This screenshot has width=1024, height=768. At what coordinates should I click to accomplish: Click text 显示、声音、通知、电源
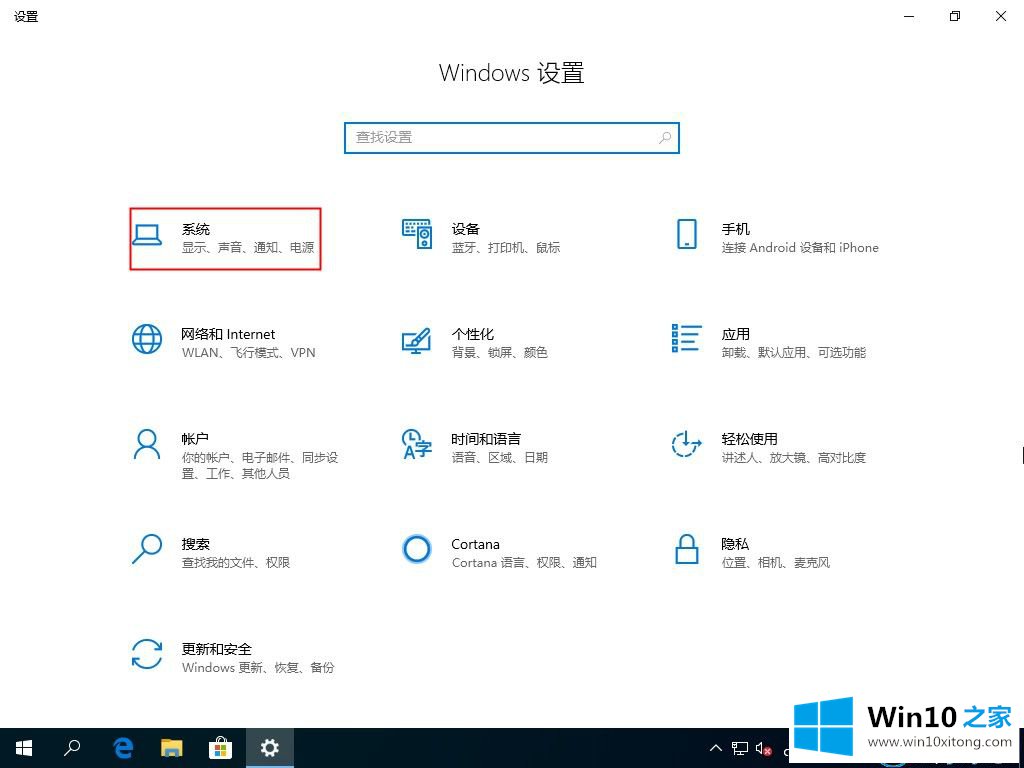[248, 248]
